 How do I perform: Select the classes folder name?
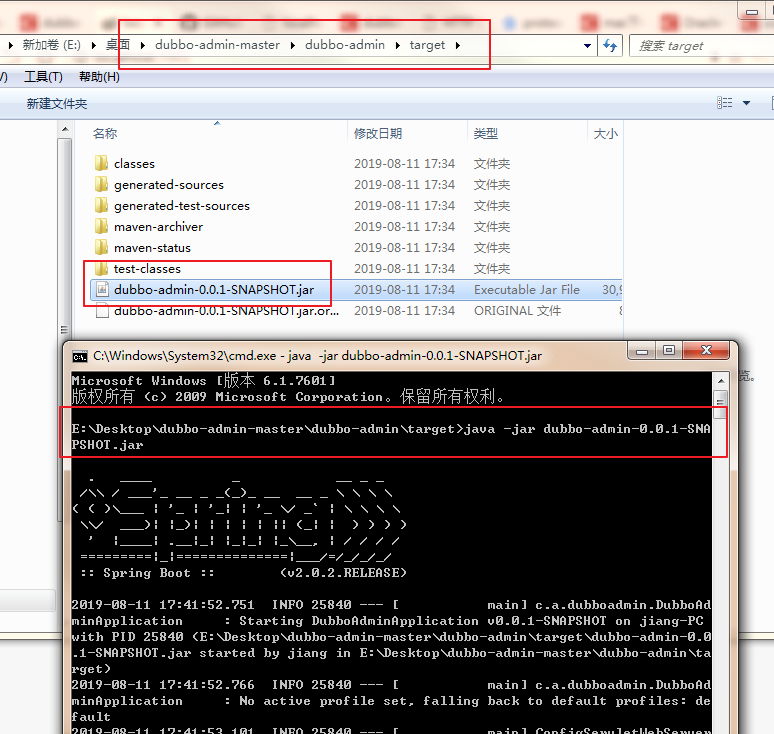click(x=134, y=163)
